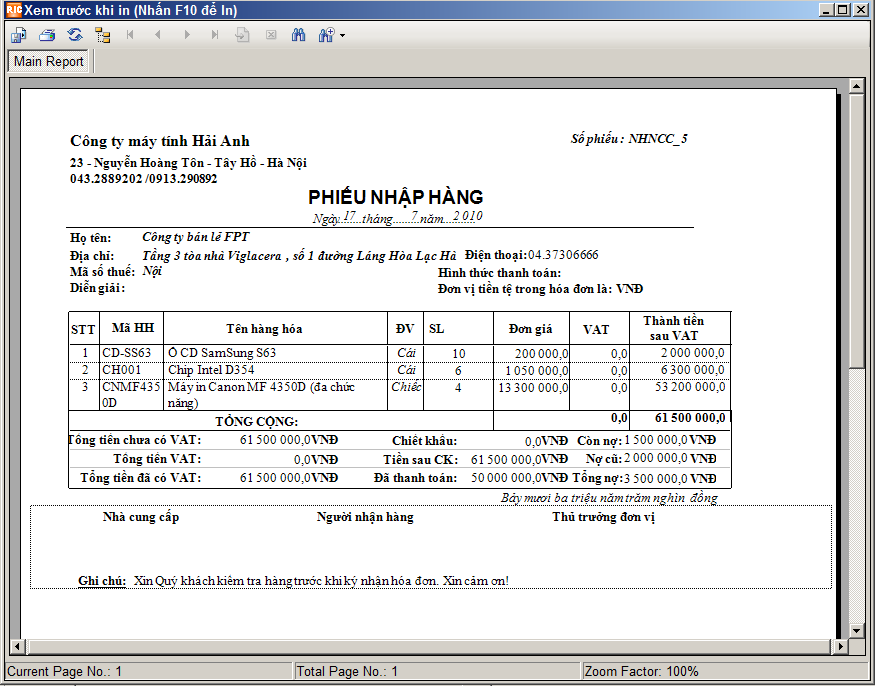
Task: Click phone number 04.37306666
Action: click(x=563, y=255)
